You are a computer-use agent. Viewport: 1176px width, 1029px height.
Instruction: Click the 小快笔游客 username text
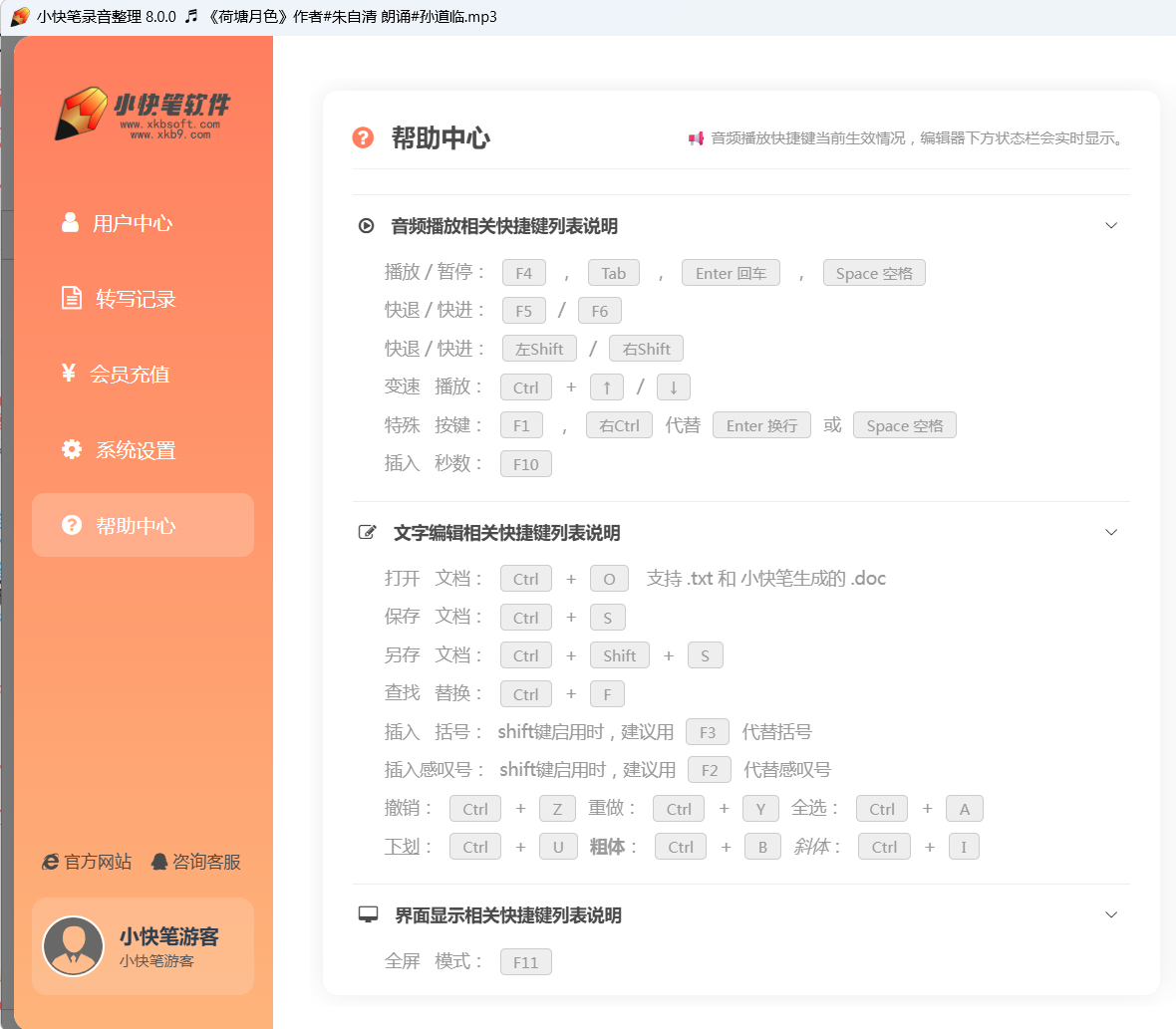(168, 936)
